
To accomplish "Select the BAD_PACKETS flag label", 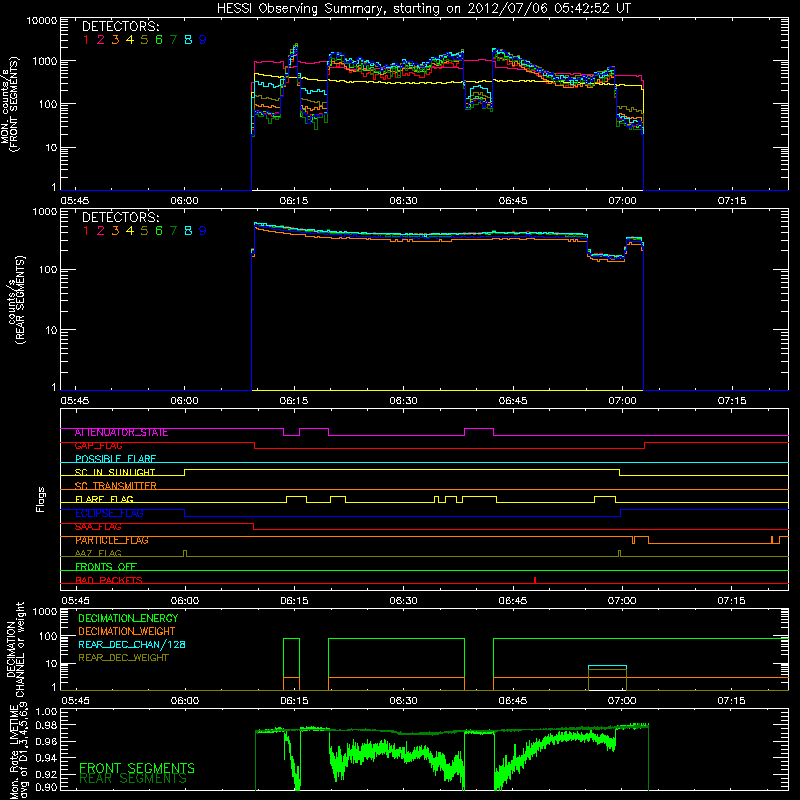I will (x=109, y=580).
